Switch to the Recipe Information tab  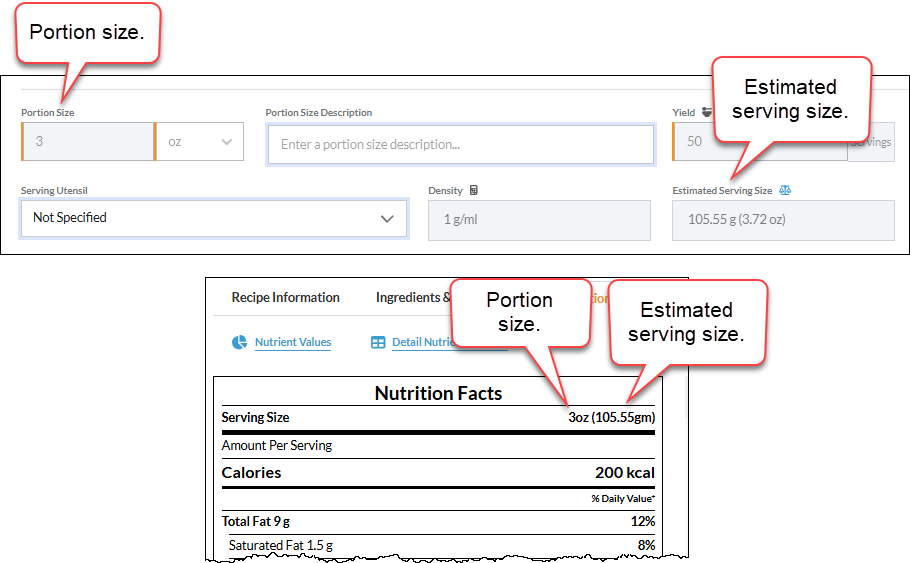[286, 297]
